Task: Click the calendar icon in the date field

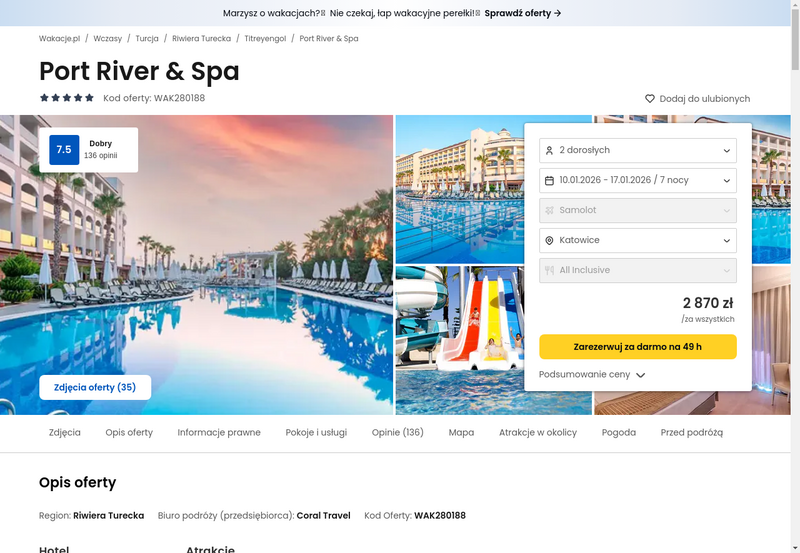Action: (x=549, y=181)
